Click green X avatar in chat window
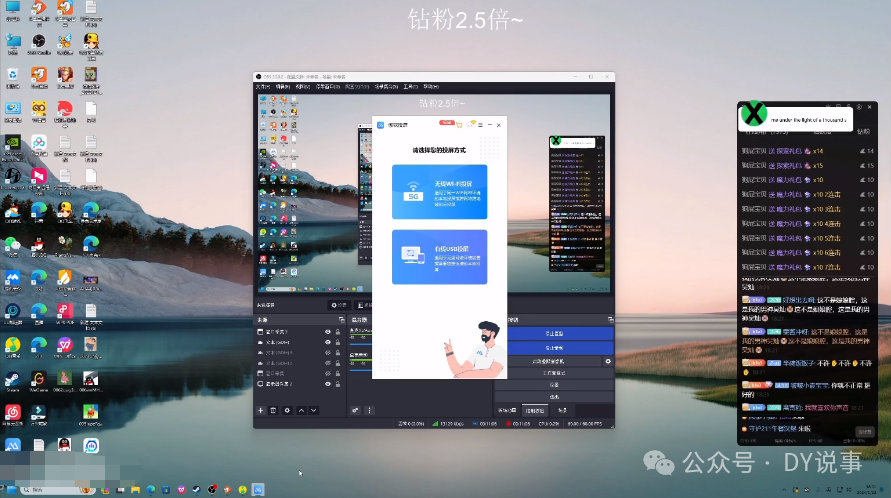The width and height of the screenshot is (891, 498). click(x=754, y=113)
